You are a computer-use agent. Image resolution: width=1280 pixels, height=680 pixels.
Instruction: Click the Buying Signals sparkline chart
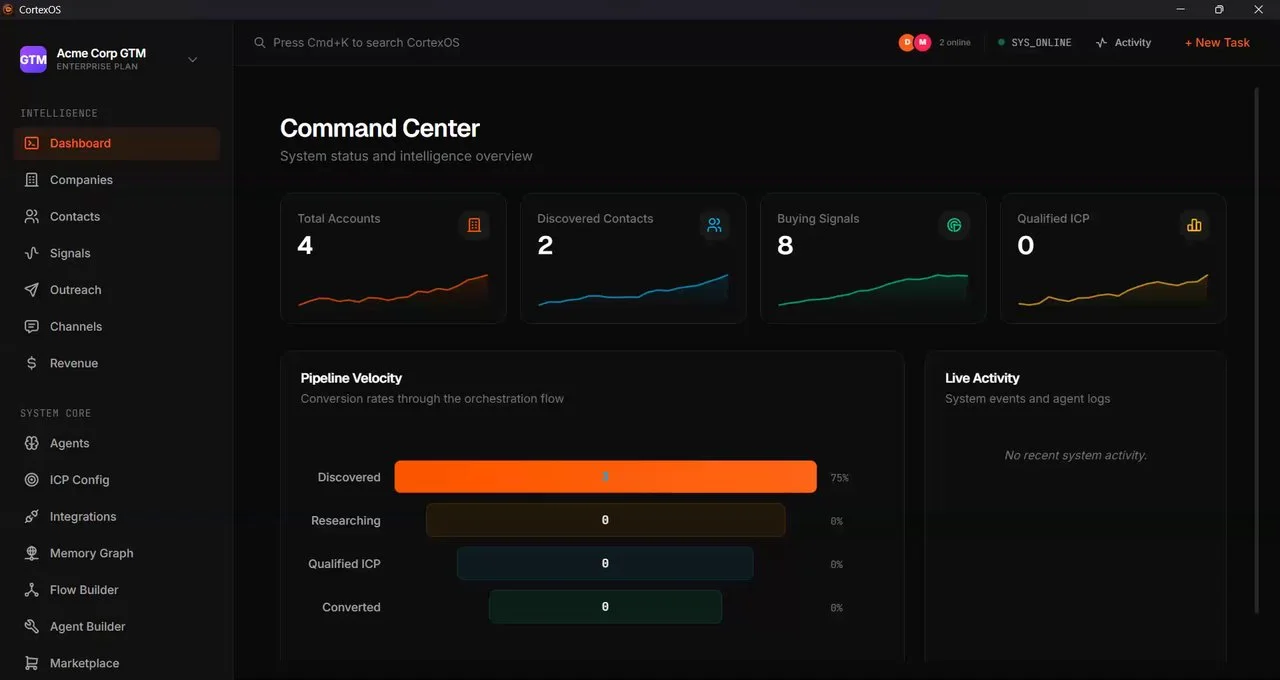tap(873, 290)
